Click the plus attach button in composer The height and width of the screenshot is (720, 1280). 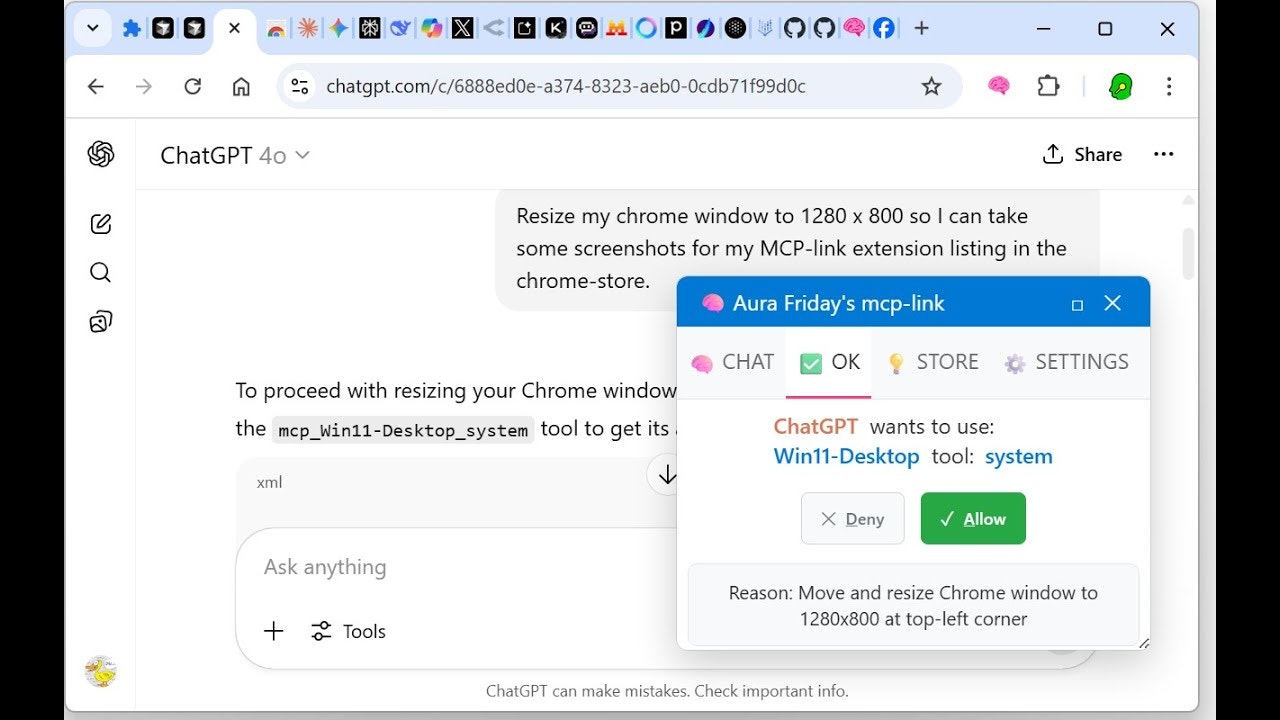click(x=274, y=631)
